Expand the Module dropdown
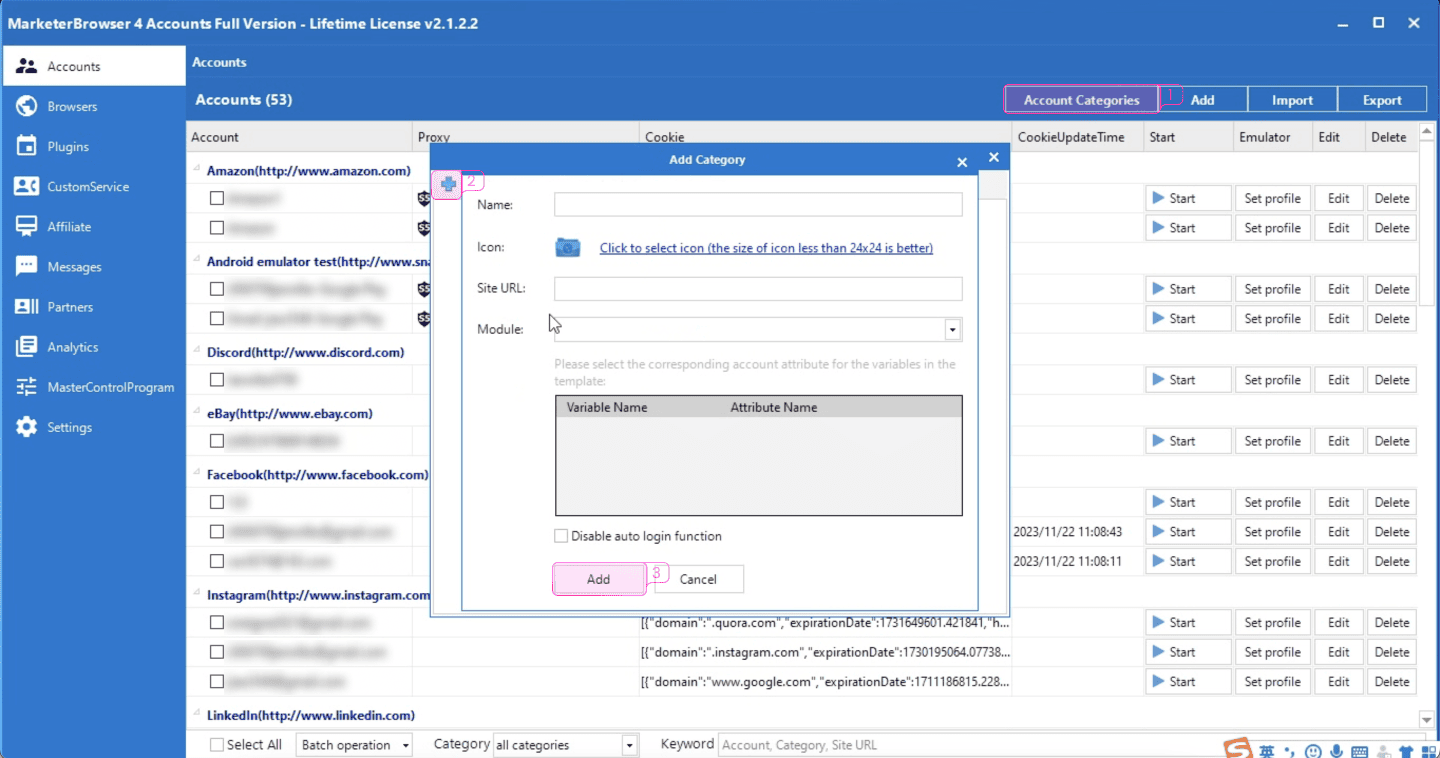1440x758 pixels. (952, 330)
